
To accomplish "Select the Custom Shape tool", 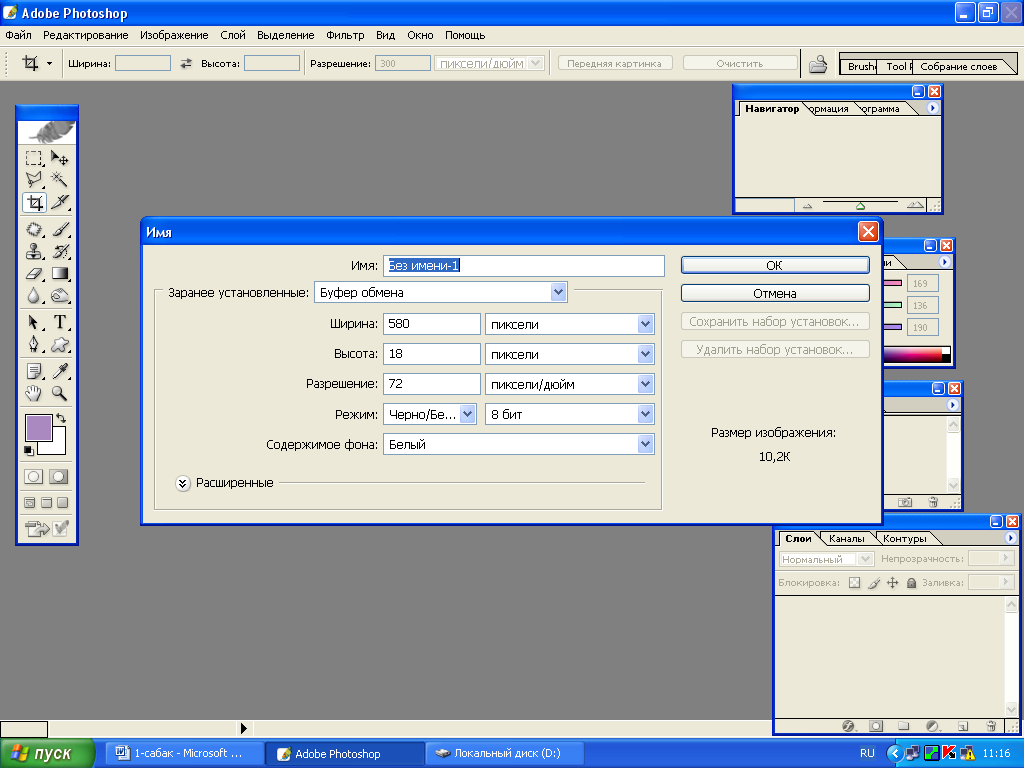I will pyautogui.click(x=60, y=344).
